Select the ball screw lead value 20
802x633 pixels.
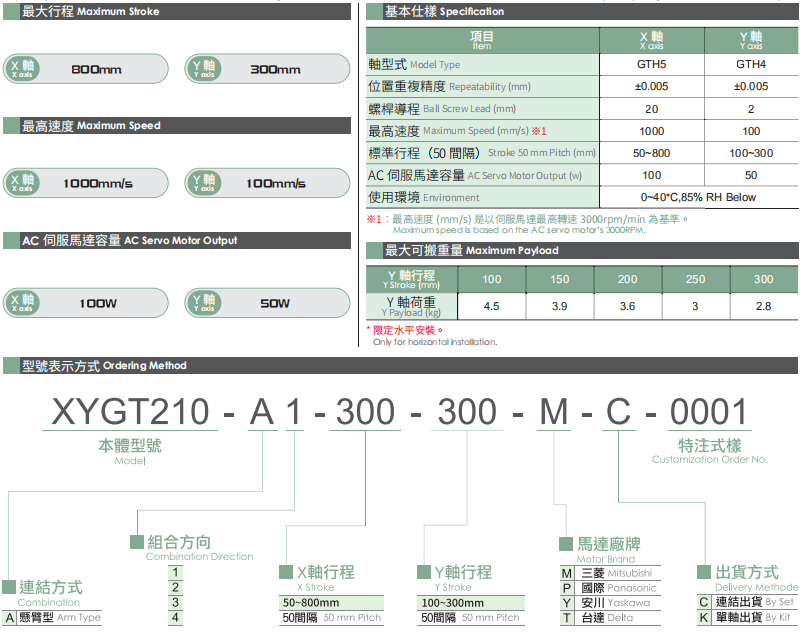tap(652, 109)
